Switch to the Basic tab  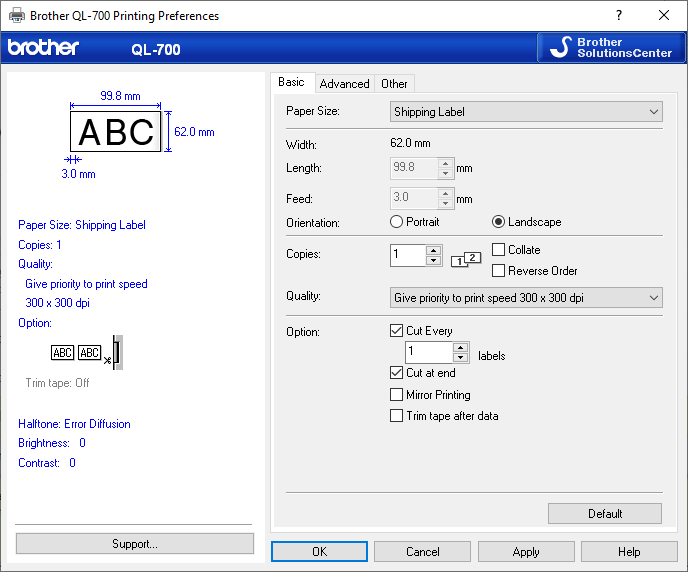point(291,82)
